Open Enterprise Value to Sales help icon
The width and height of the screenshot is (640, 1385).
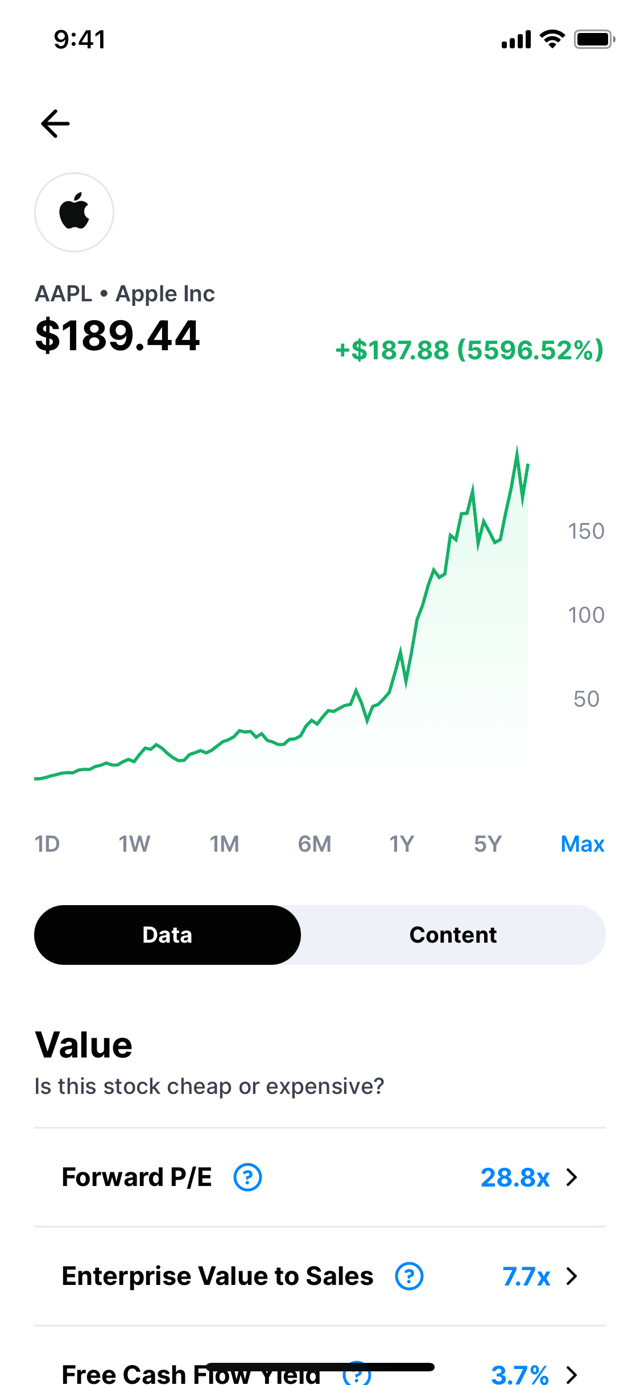coord(409,1276)
